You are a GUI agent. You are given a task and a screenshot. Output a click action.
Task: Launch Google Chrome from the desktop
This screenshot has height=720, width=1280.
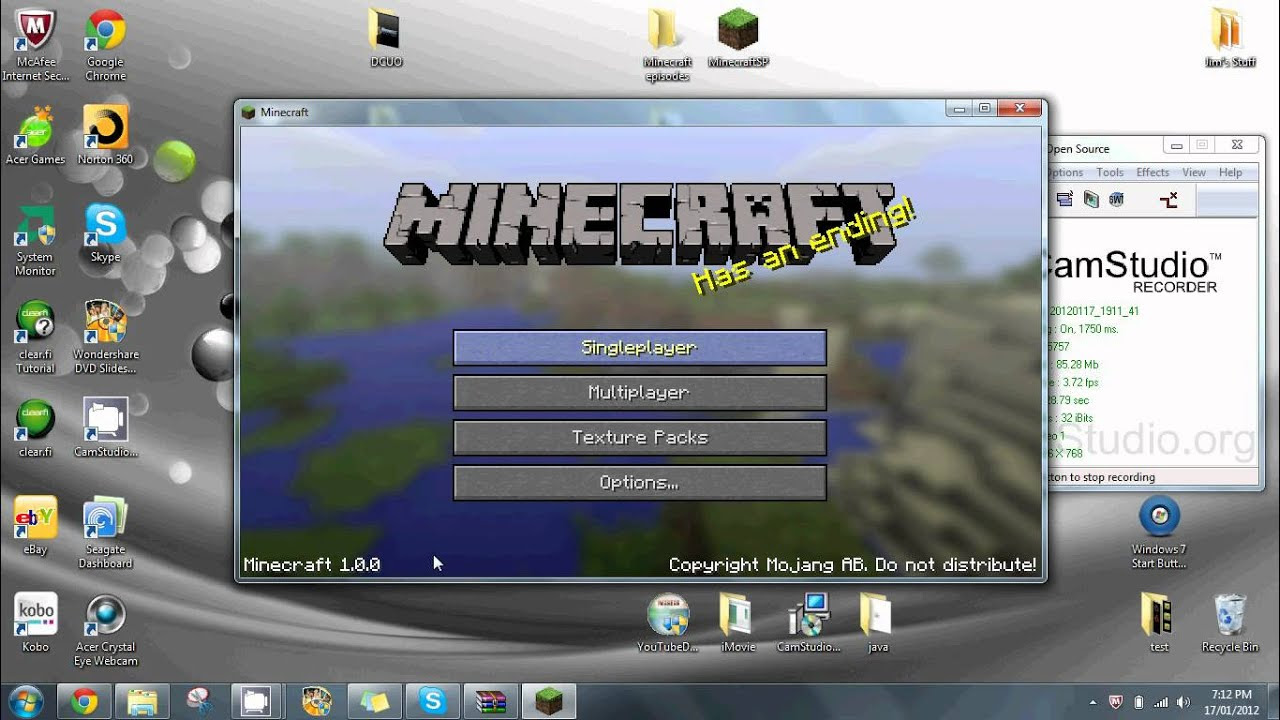(x=105, y=45)
